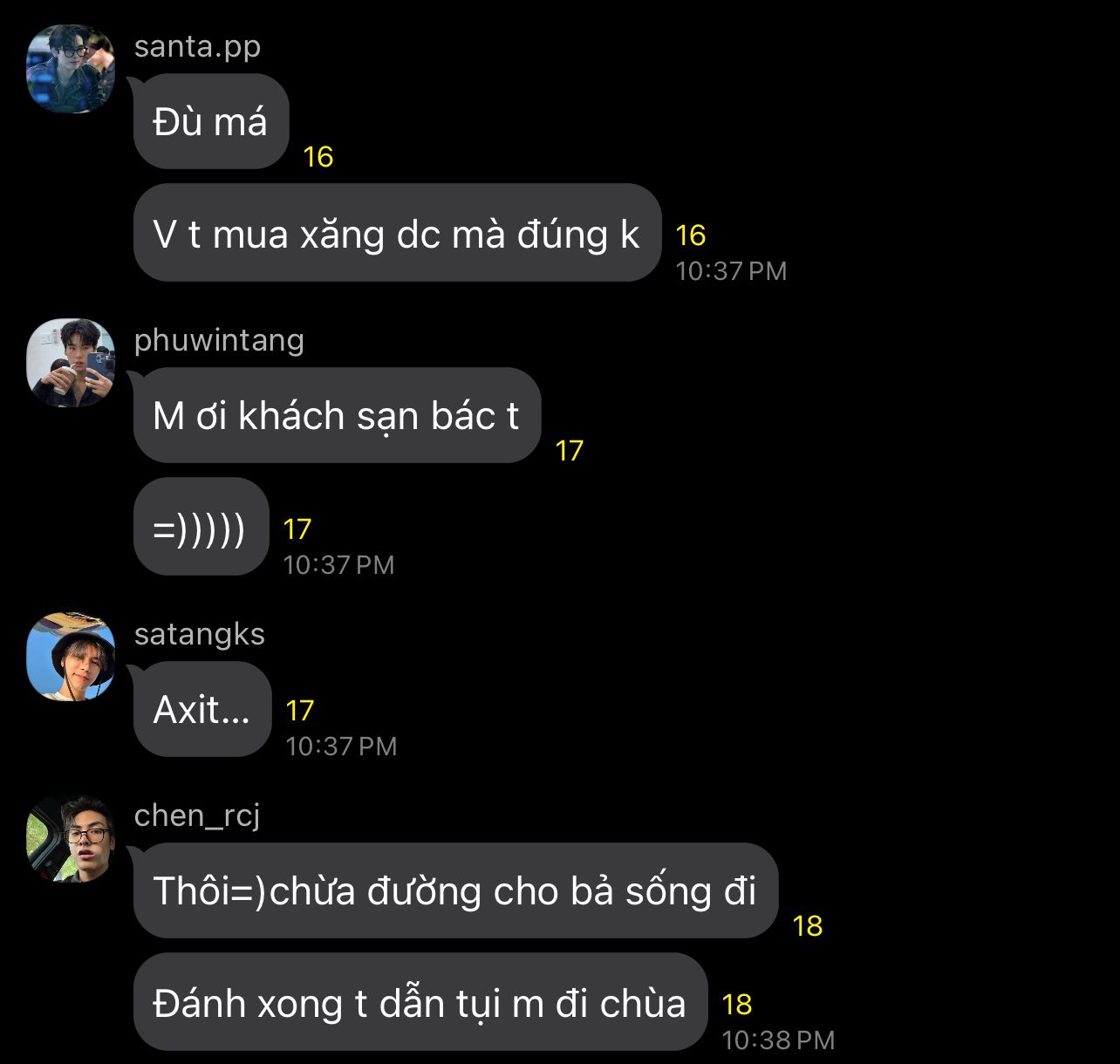Click the 10:38 PM timestamp
Screen dimensions: 1120x1064
point(778,1040)
